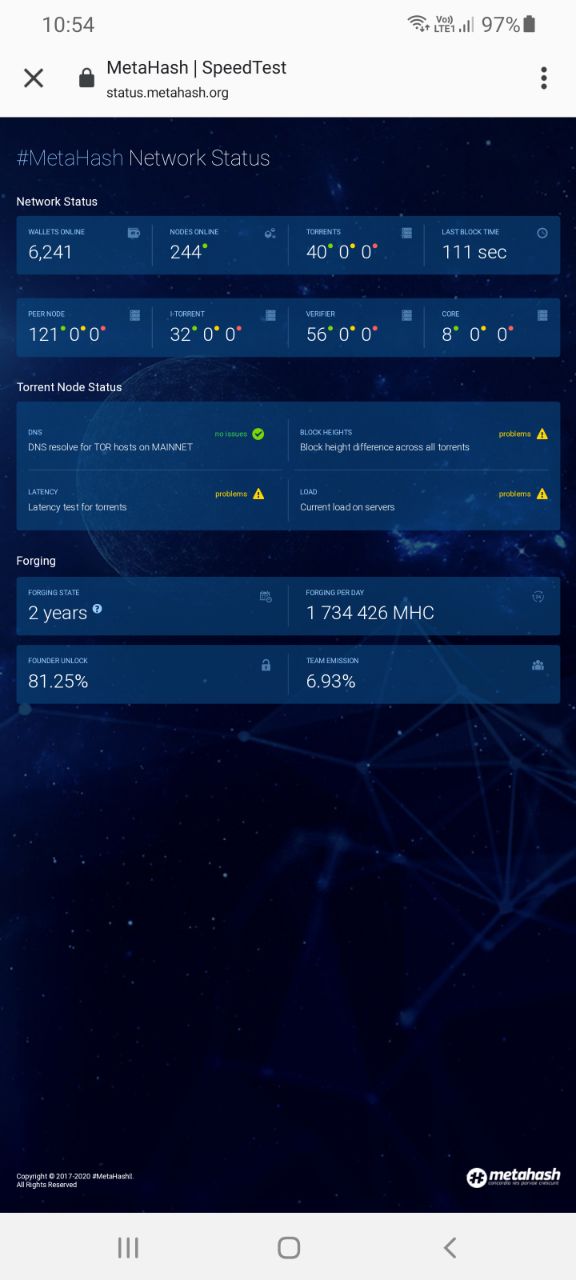Tap 'Block height difference across all torrents'

[385, 447]
